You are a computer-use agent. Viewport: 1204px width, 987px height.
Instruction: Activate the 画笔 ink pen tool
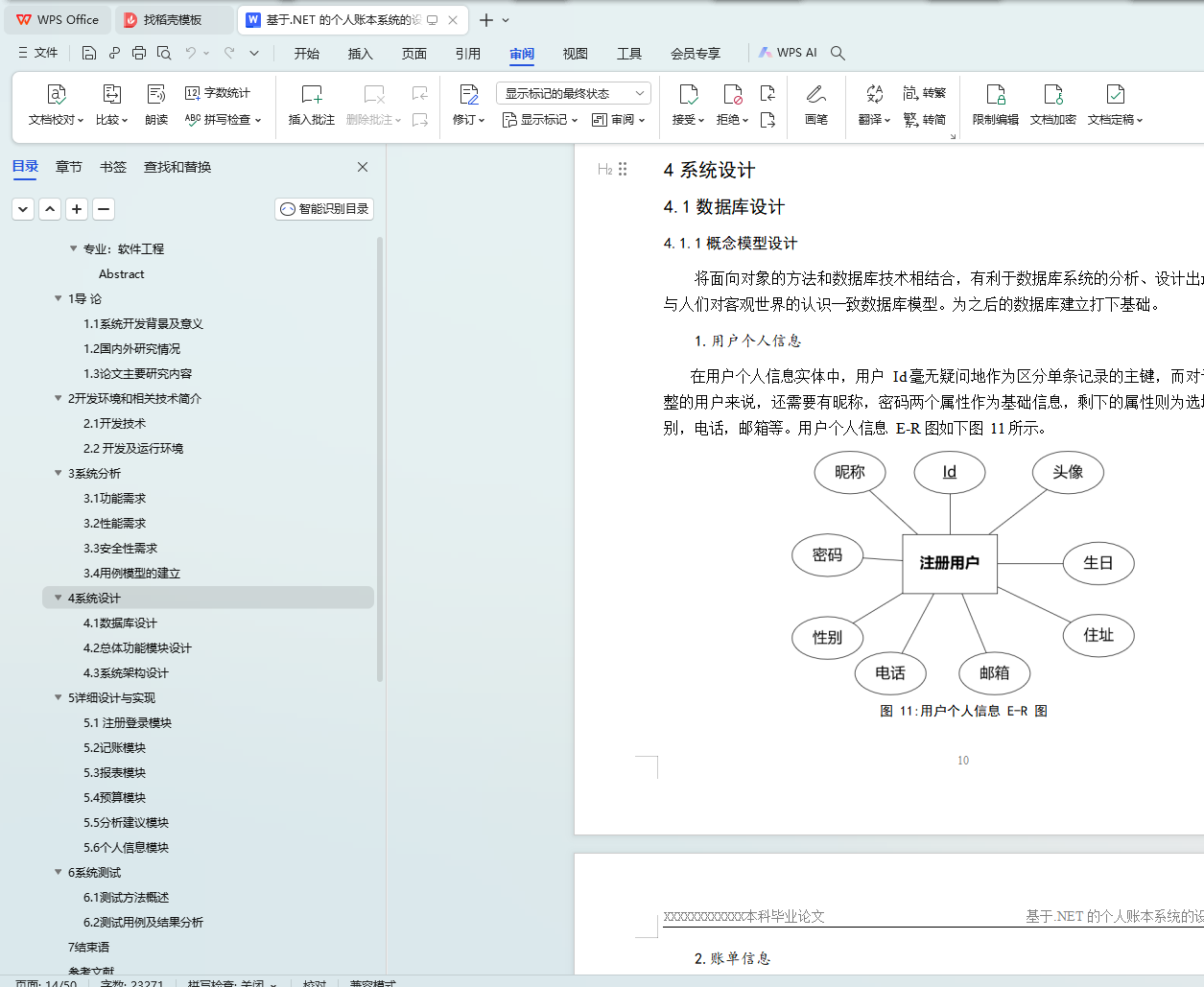click(816, 106)
